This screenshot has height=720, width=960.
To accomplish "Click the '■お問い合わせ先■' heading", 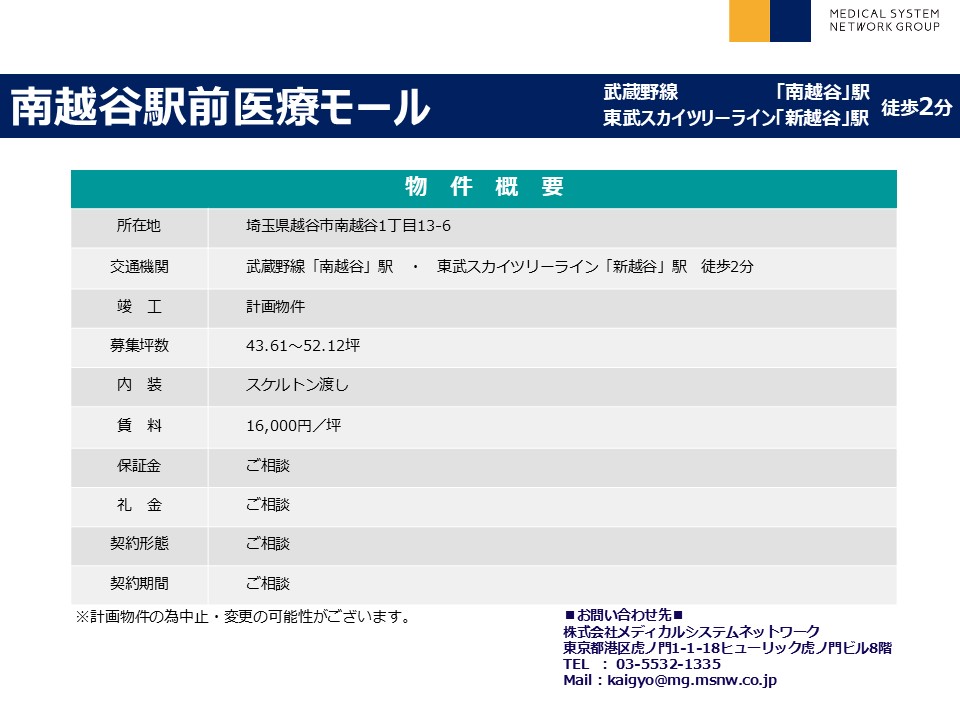I will [x=623, y=615].
